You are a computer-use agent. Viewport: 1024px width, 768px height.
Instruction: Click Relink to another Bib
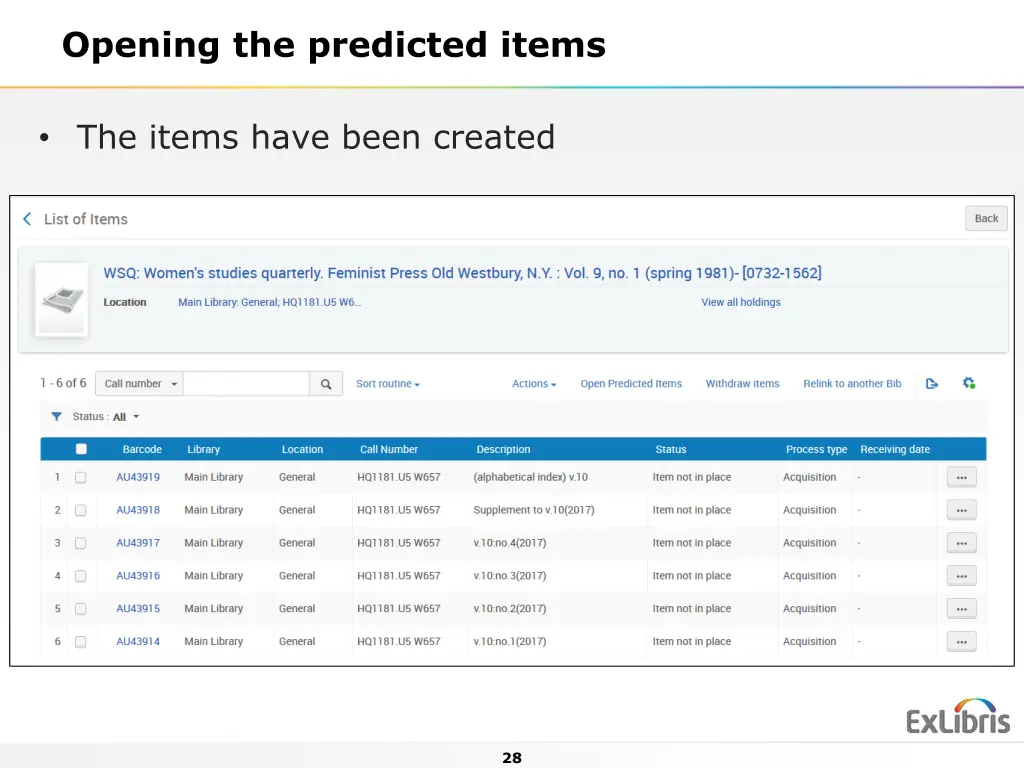[x=852, y=384]
